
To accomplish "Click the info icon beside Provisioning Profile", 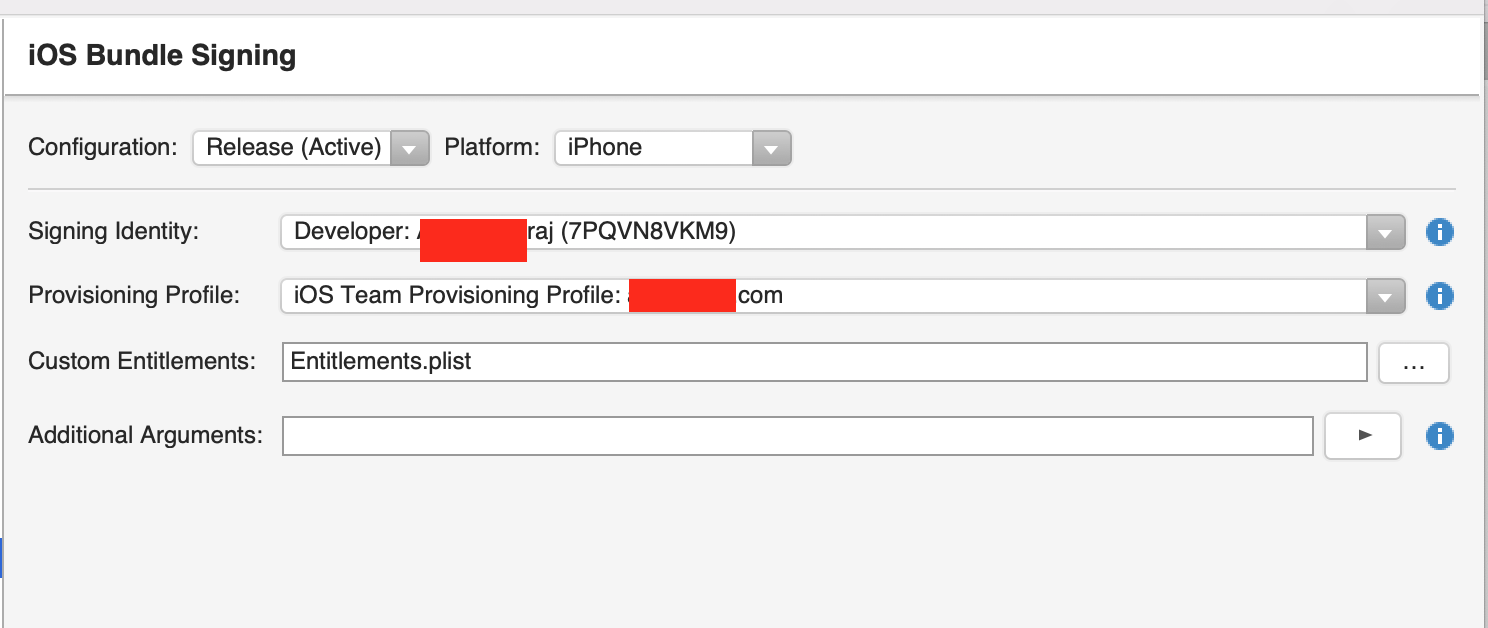I will [1439, 296].
